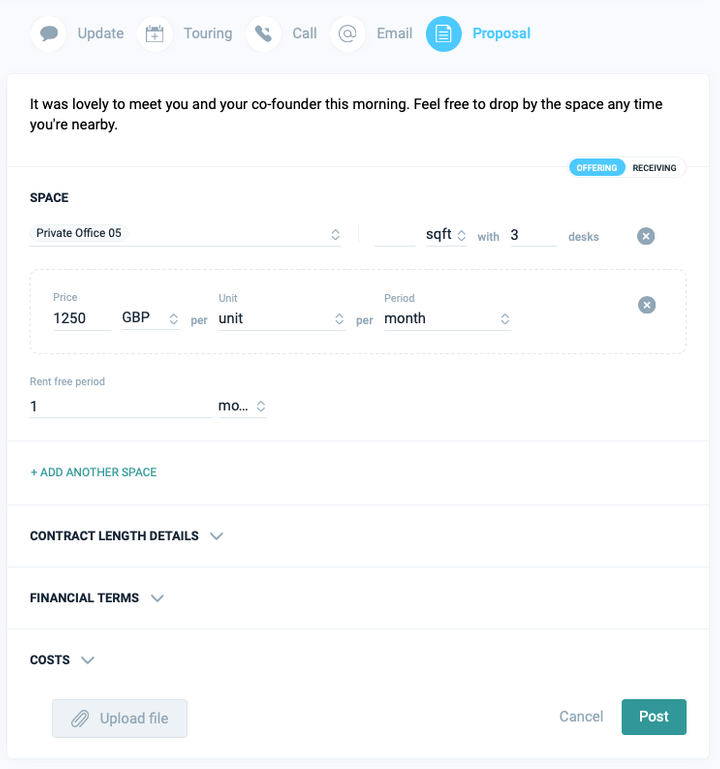
Task: Switch toggle to Receiving
Action: [654, 168]
